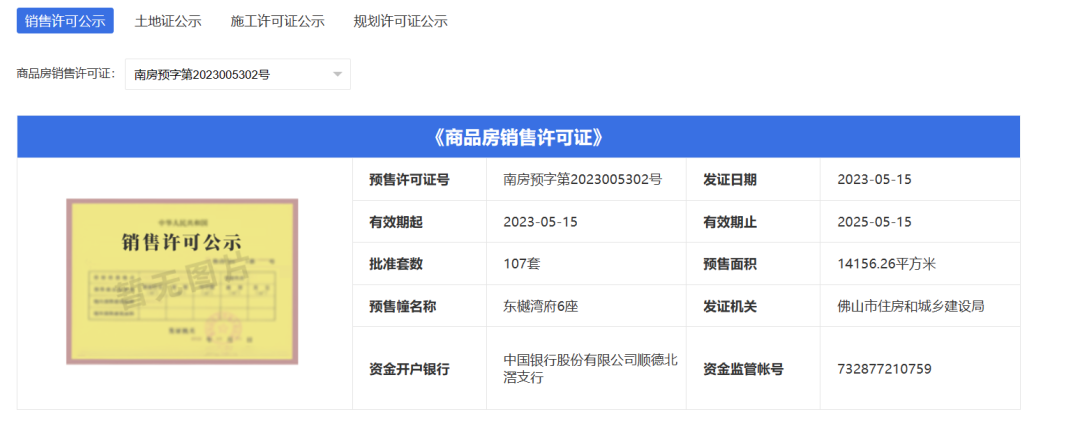Image resolution: width=1080 pixels, height=428 pixels.
Task: Go to the 规划许可证公示 tab
Action: 400,21
